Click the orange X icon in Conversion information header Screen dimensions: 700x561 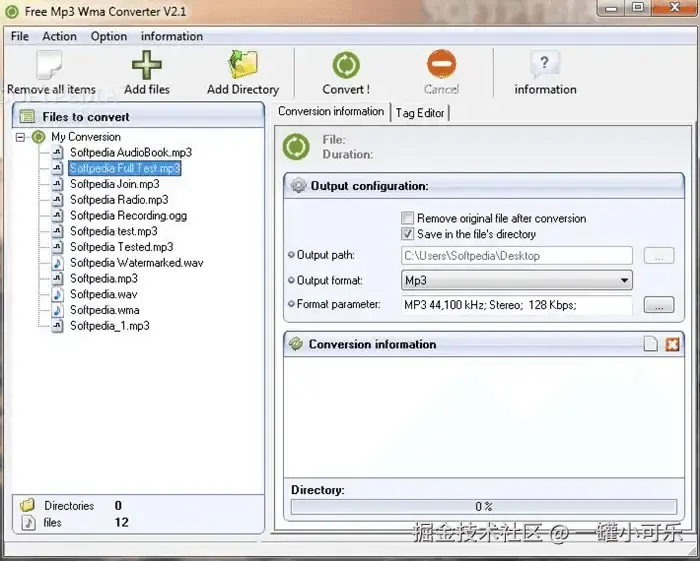click(672, 344)
